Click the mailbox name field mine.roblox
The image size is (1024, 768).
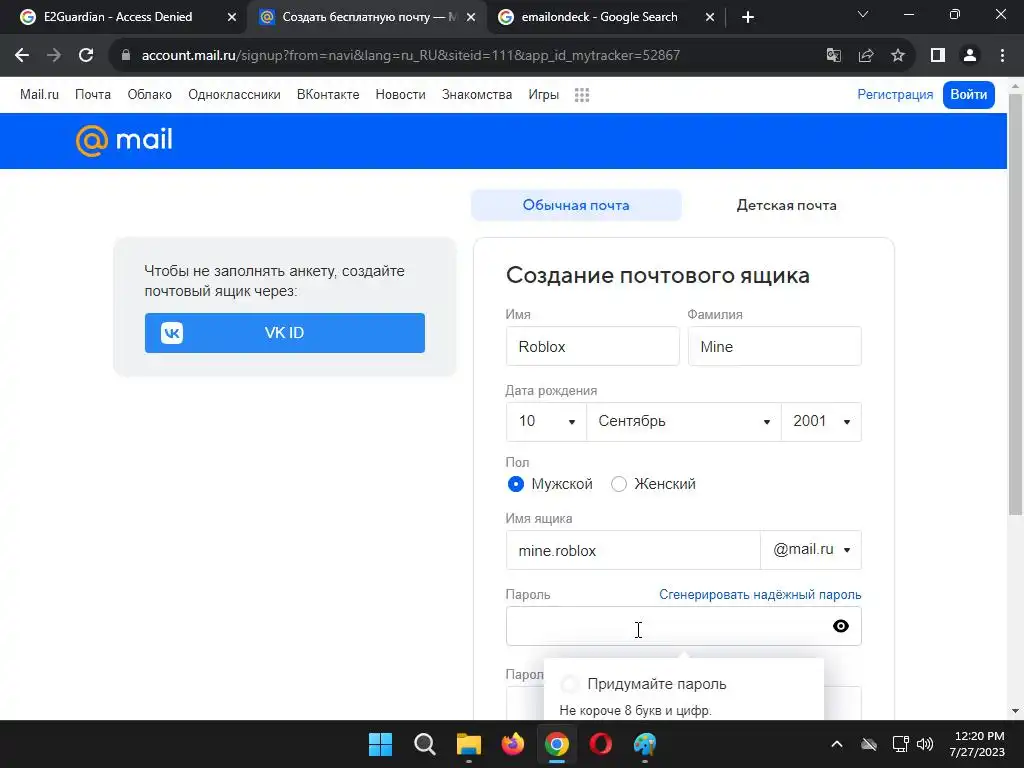(633, 550)
